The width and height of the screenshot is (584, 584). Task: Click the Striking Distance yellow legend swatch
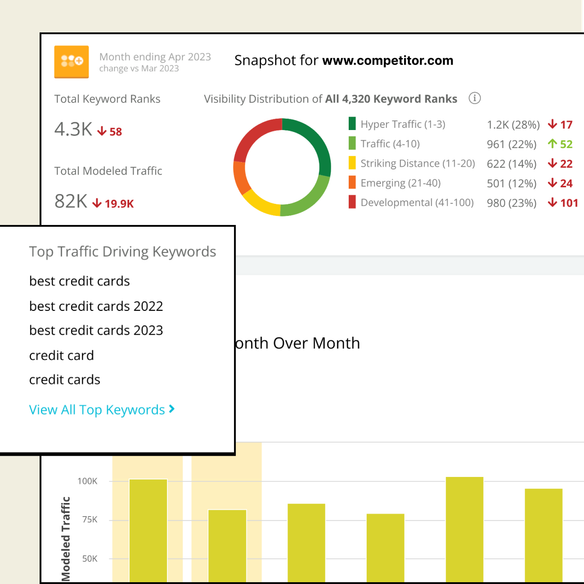pos(352,163)
